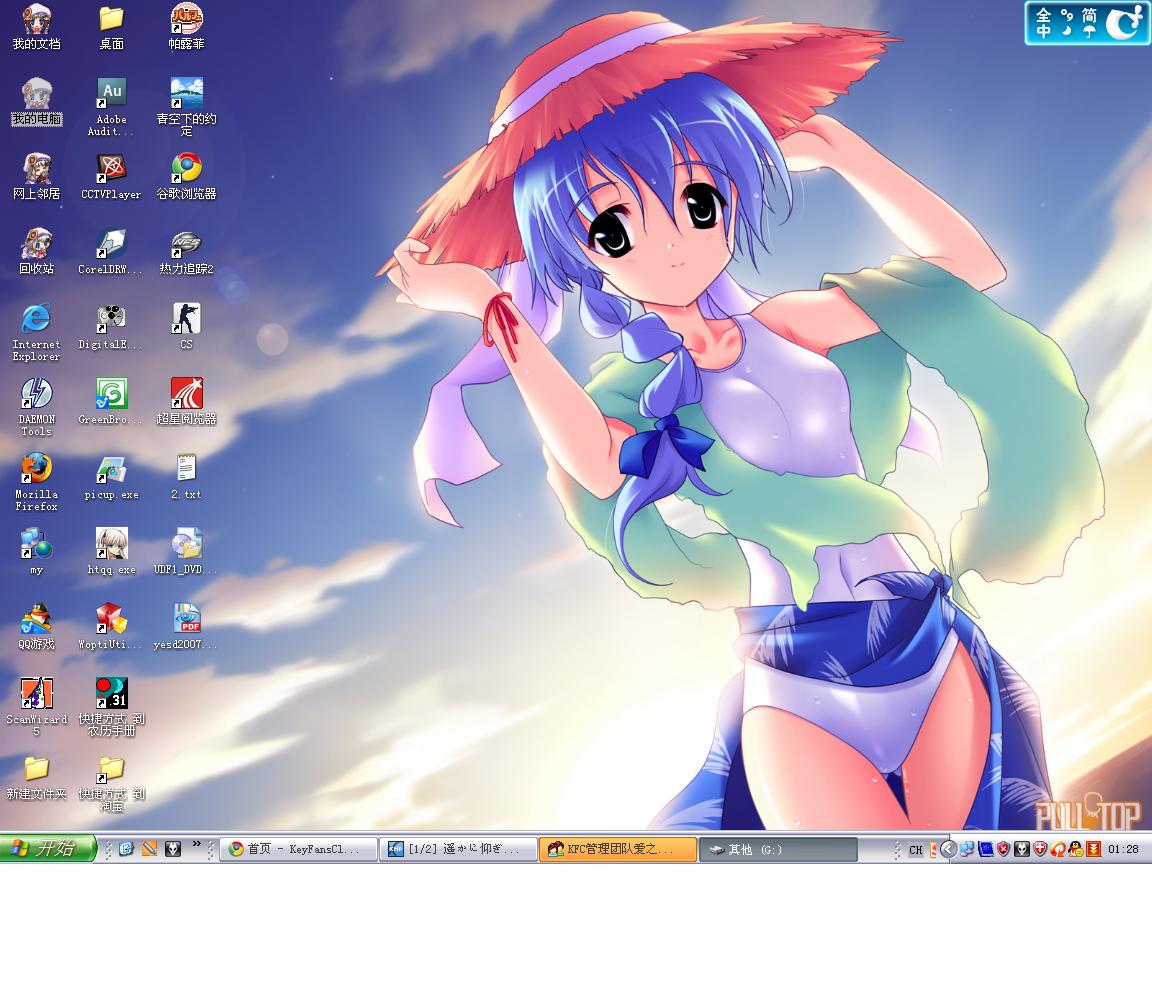Image resolution: width=1152 pixels, height=1000 pixels.
Task: Open the yesd2007... PDF file
Action: (187, 627)
